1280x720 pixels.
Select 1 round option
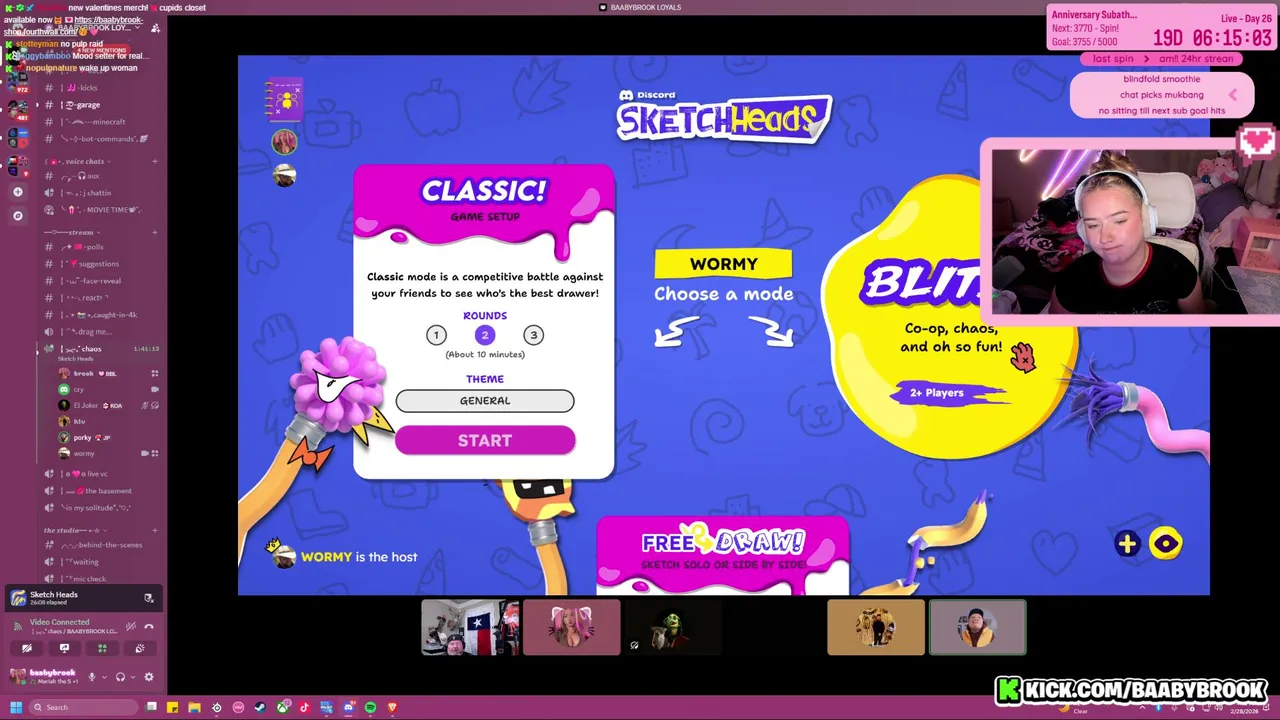click(436, 335)
